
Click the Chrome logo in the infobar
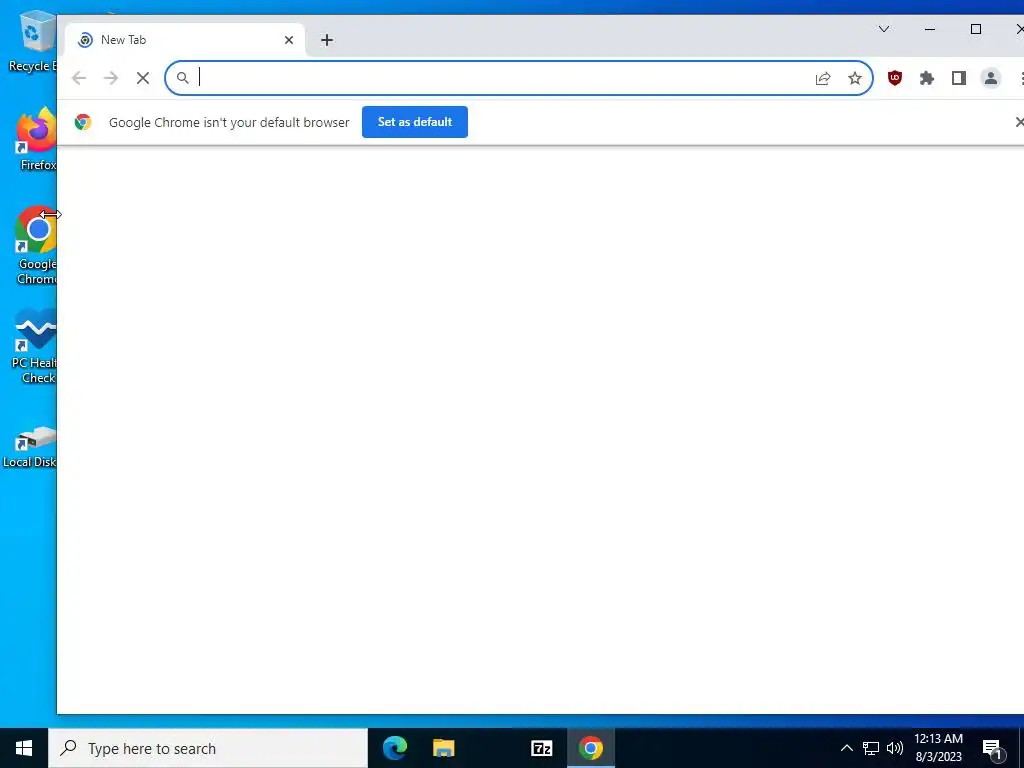pos(83,122)
